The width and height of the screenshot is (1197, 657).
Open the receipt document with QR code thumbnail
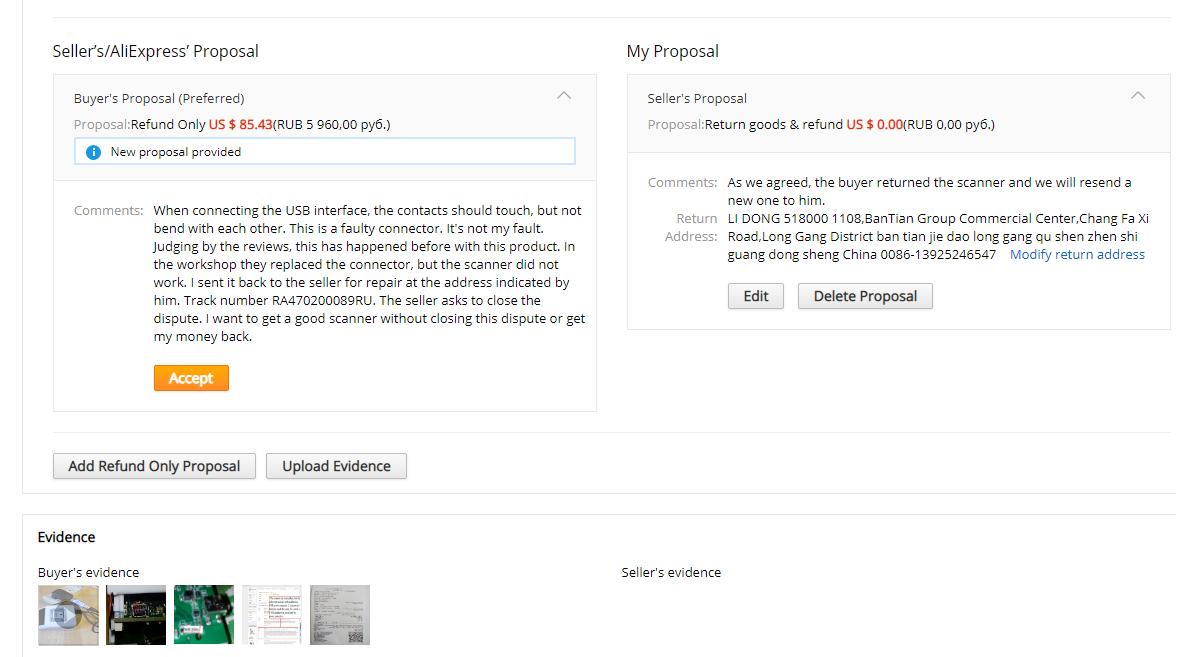coord(340,615)
